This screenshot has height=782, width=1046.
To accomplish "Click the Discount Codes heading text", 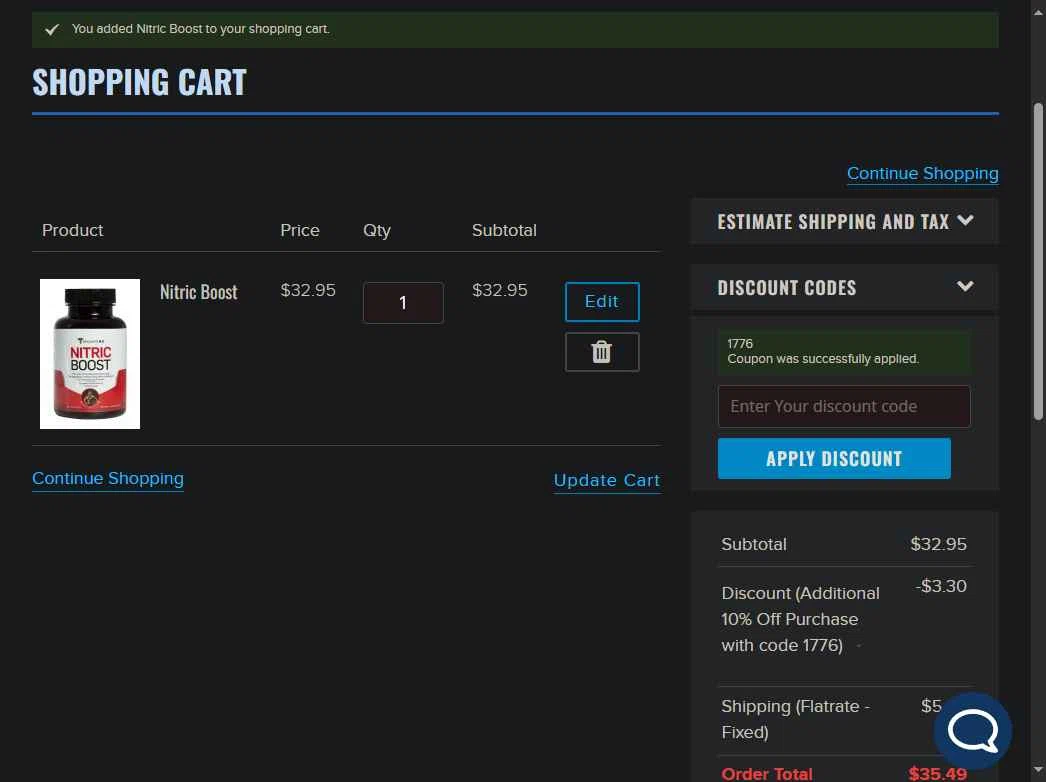I will tap(787, 288).
